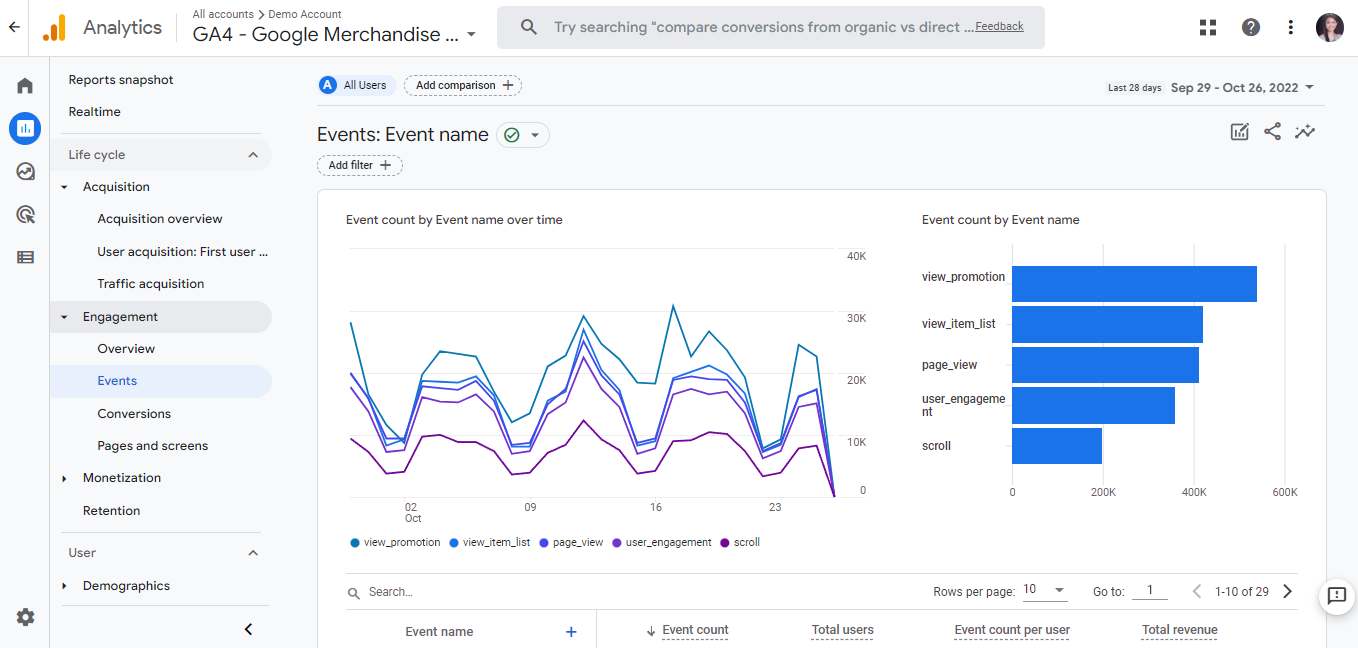Open the Rows per page dropdown
Viewport: 1358px width, 648px height.
[1044, 591]
